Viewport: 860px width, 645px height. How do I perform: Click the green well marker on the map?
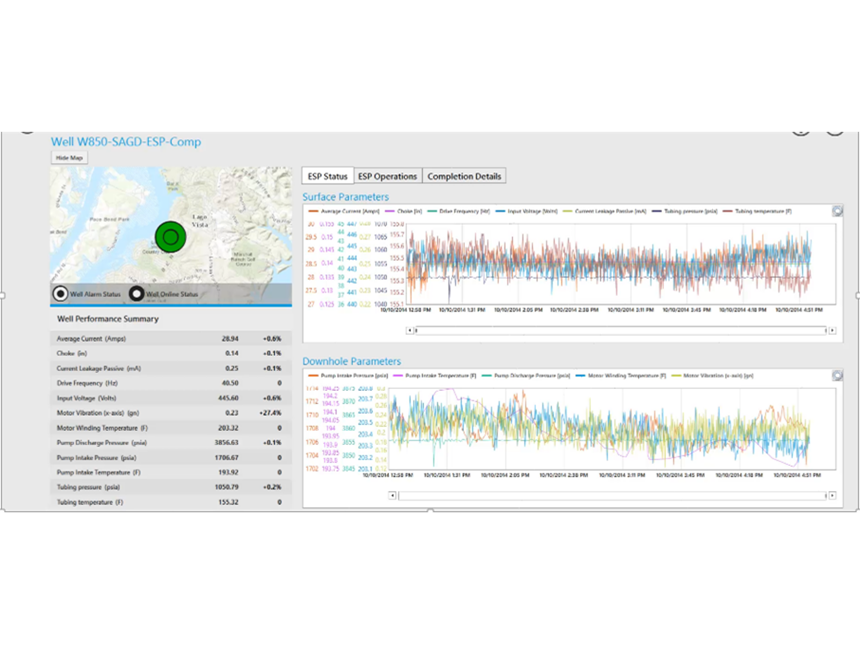pos(170,237)
